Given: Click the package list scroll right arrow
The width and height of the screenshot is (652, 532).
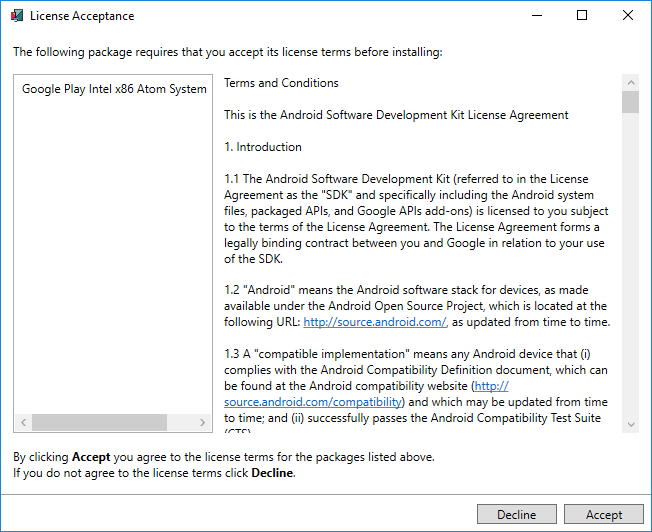Looking at the screenshot, I should pos(203,423).
